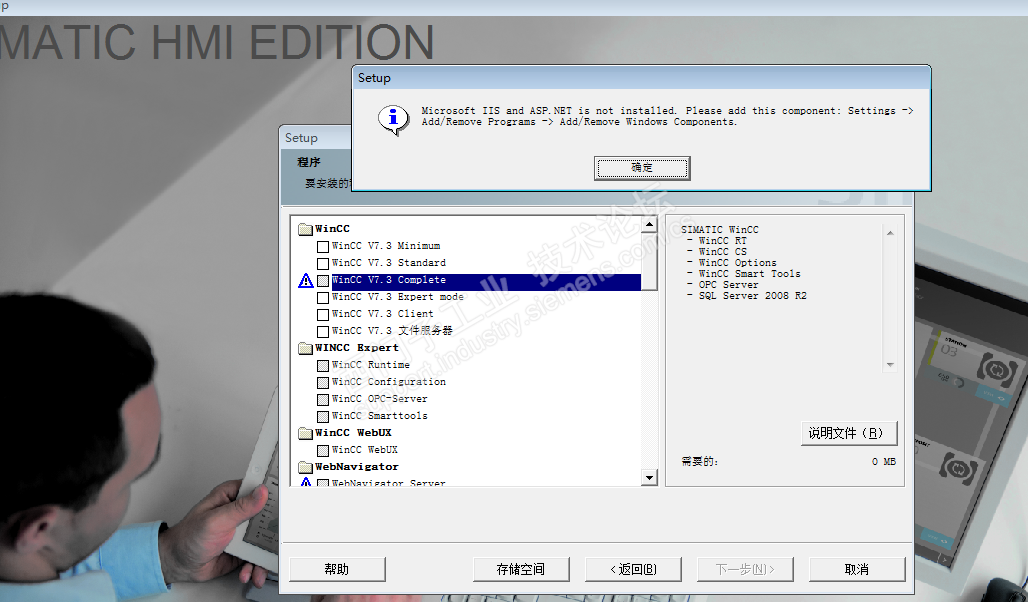Check WinCC V7.3 文件服务器 checkbox
Viewport: 1028px width, 602px height.
click(x=323, y=332)
